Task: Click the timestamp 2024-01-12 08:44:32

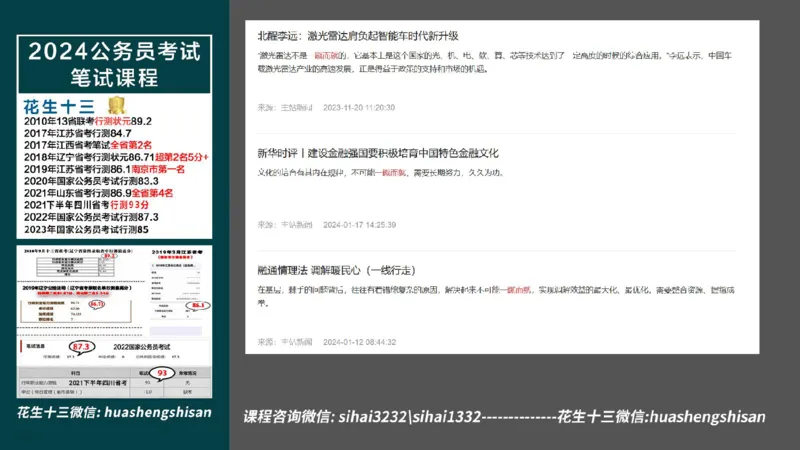Action: (x=359, y=342)
